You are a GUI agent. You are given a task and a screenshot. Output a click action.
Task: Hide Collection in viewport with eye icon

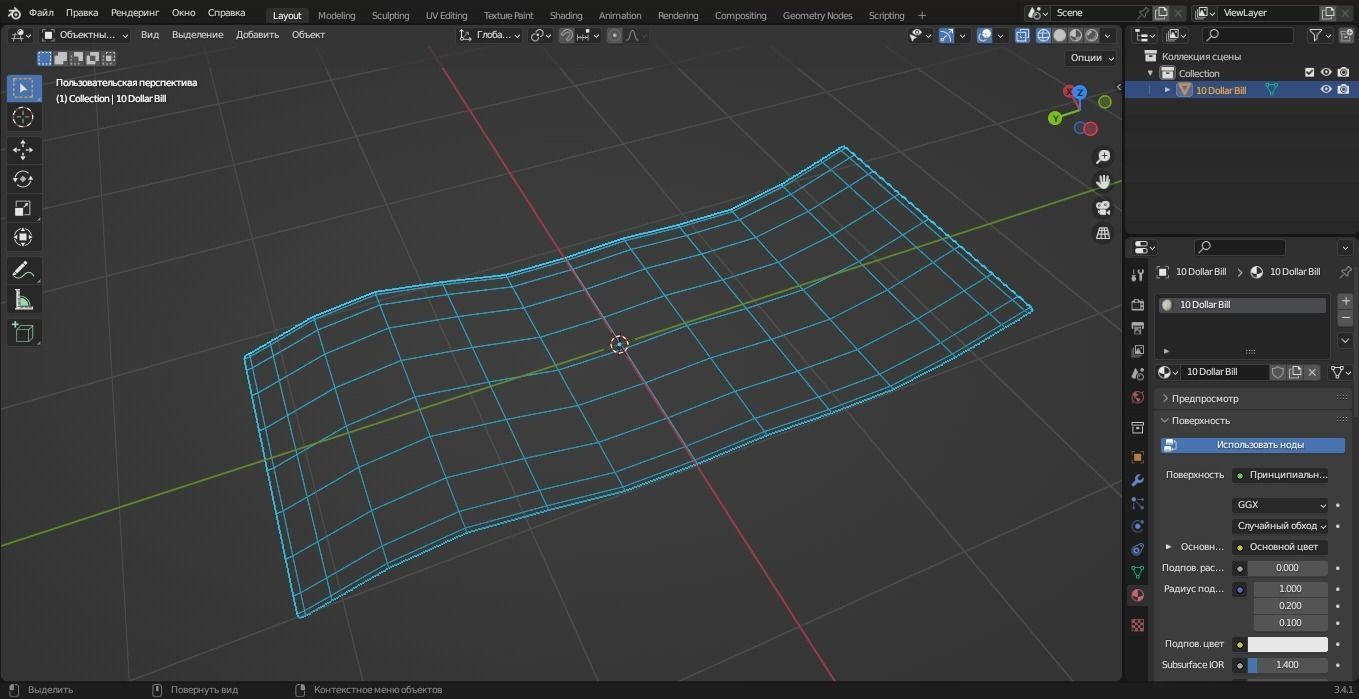point(1326,73)
